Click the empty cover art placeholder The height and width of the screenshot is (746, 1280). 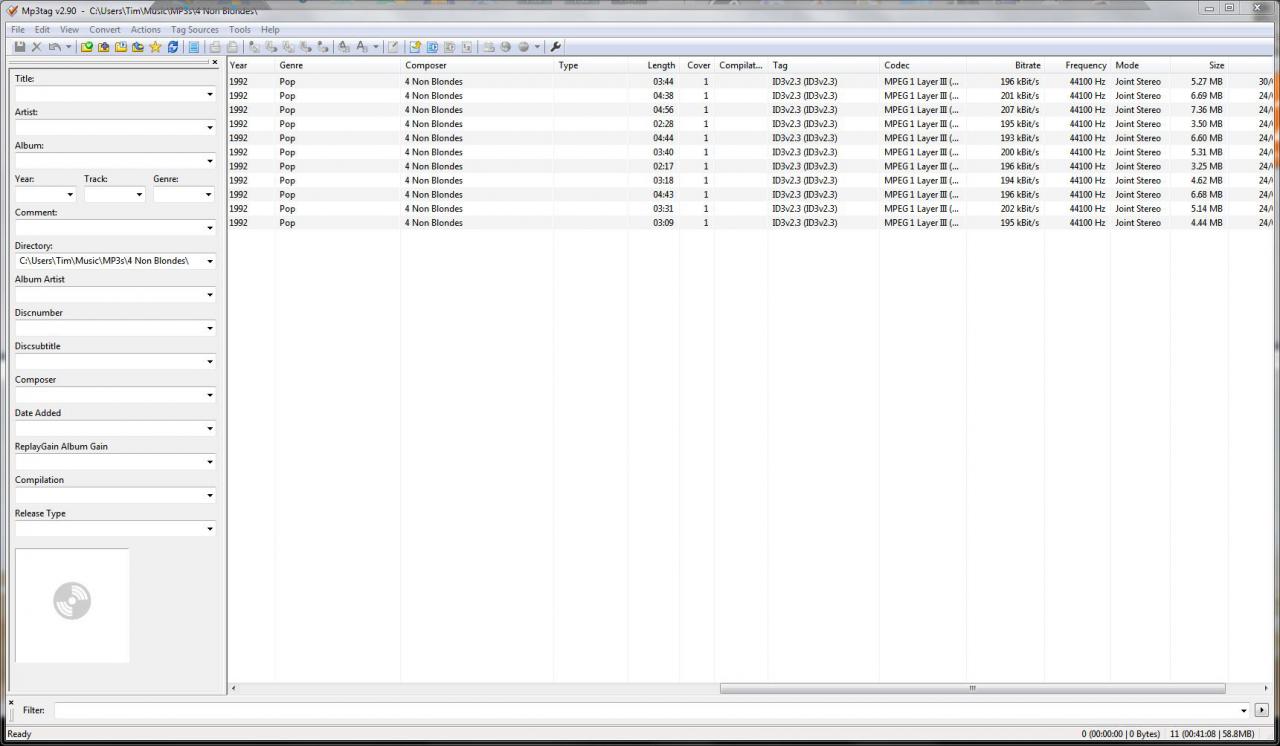point(72,605)
